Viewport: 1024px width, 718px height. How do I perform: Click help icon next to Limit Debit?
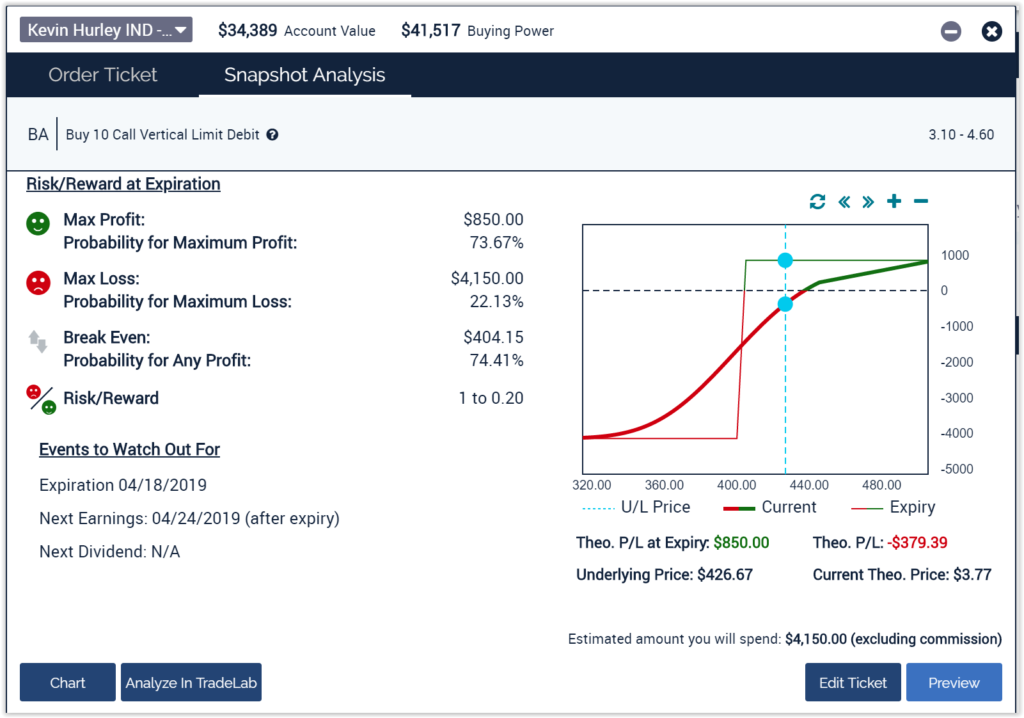tap(272, 135)
